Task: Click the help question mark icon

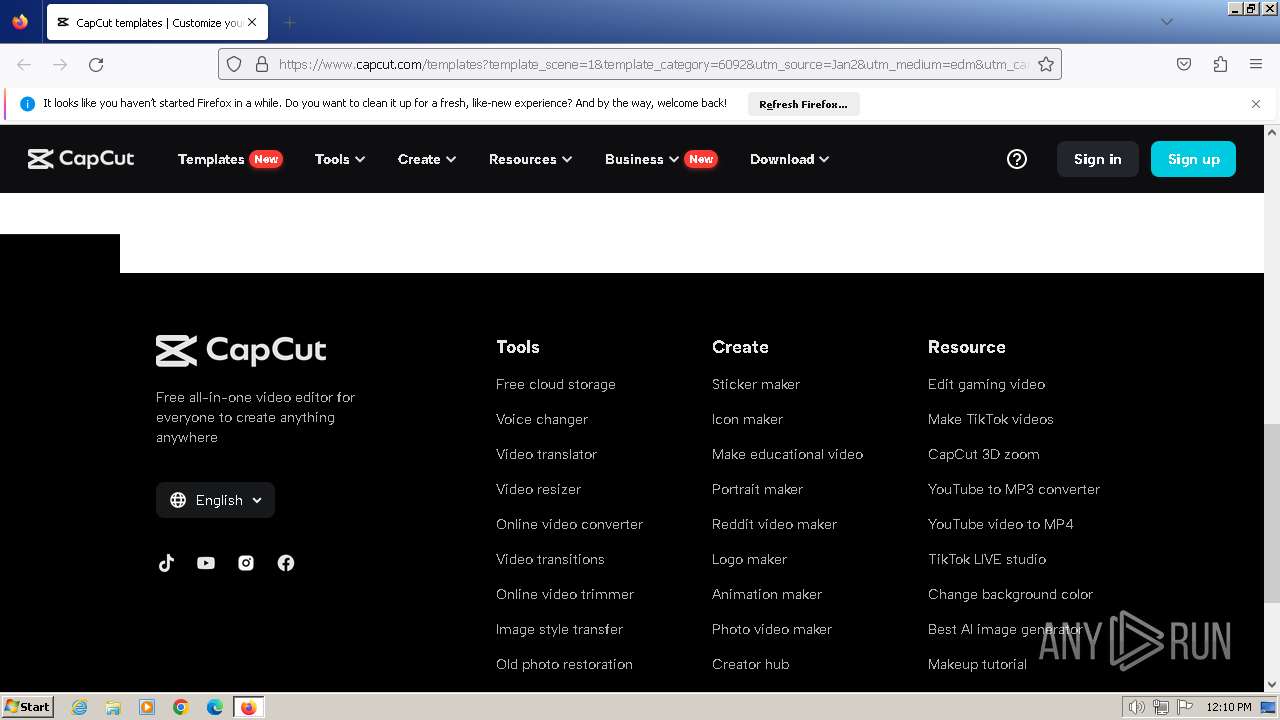Action: click(x=1017, y=159)
